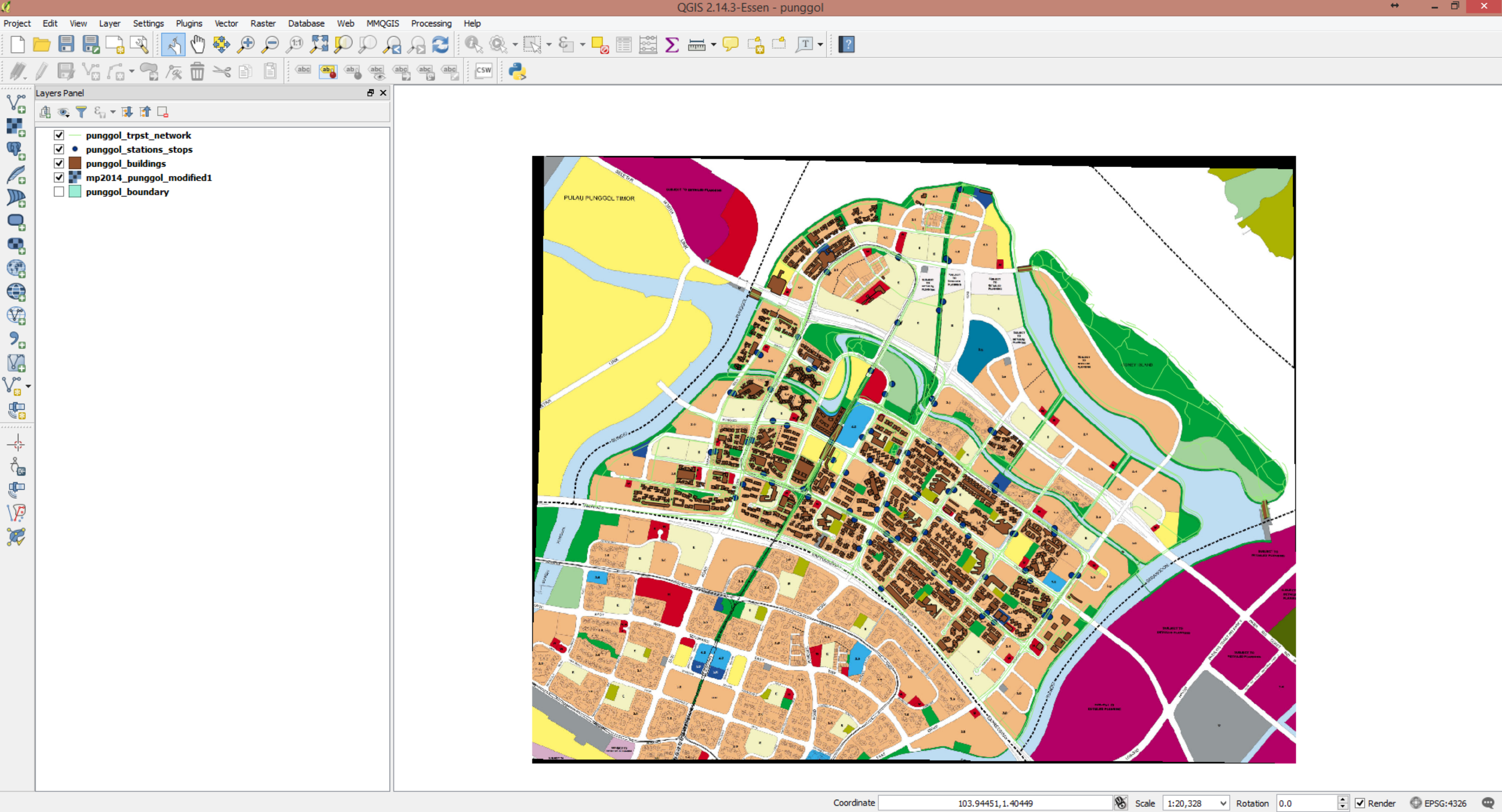This screenshot has height=812, width=1502.
Task: Select the Identify Features tool
Action: click(473, 44)
